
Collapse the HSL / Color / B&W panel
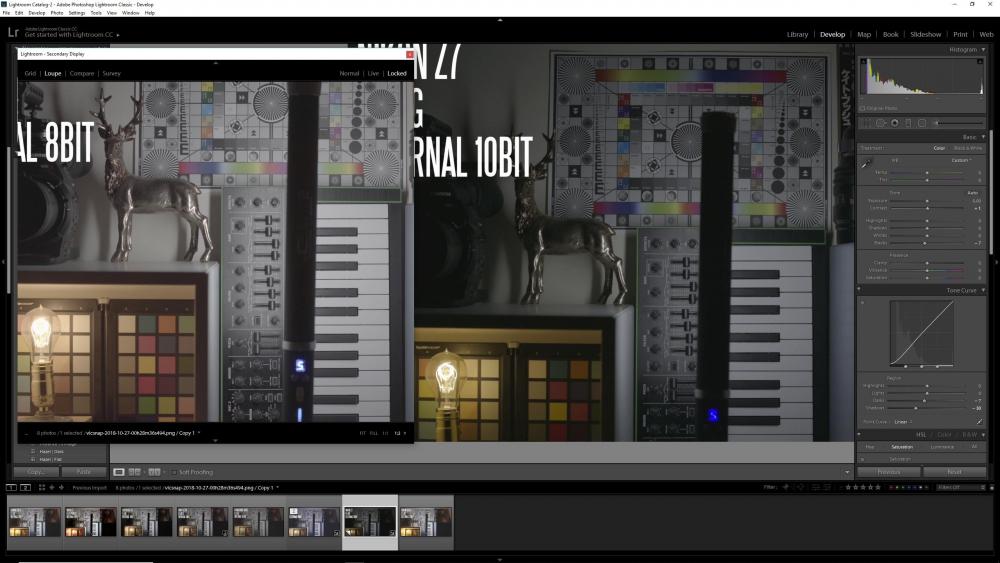pyautogui.click(x=983, y=435)
